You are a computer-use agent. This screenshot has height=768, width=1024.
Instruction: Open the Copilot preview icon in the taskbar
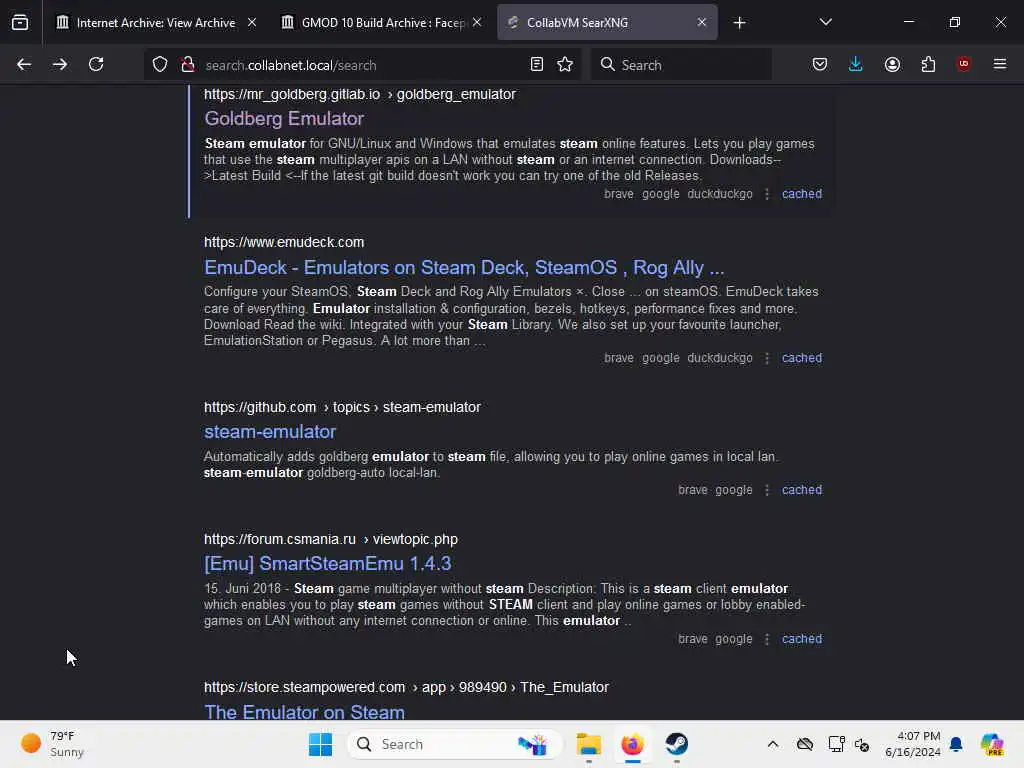coord(992,744)
